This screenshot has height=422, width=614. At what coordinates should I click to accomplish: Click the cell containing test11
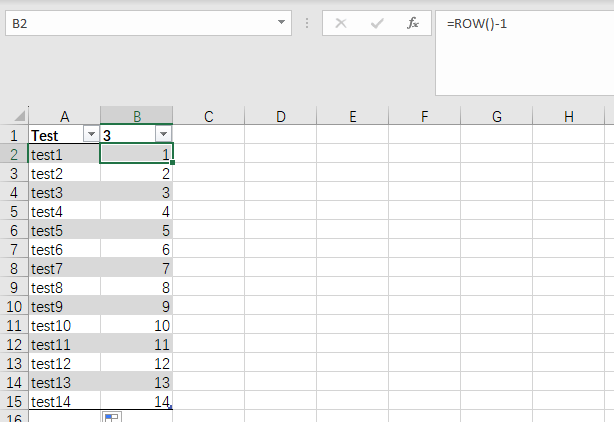coord(64,344)
